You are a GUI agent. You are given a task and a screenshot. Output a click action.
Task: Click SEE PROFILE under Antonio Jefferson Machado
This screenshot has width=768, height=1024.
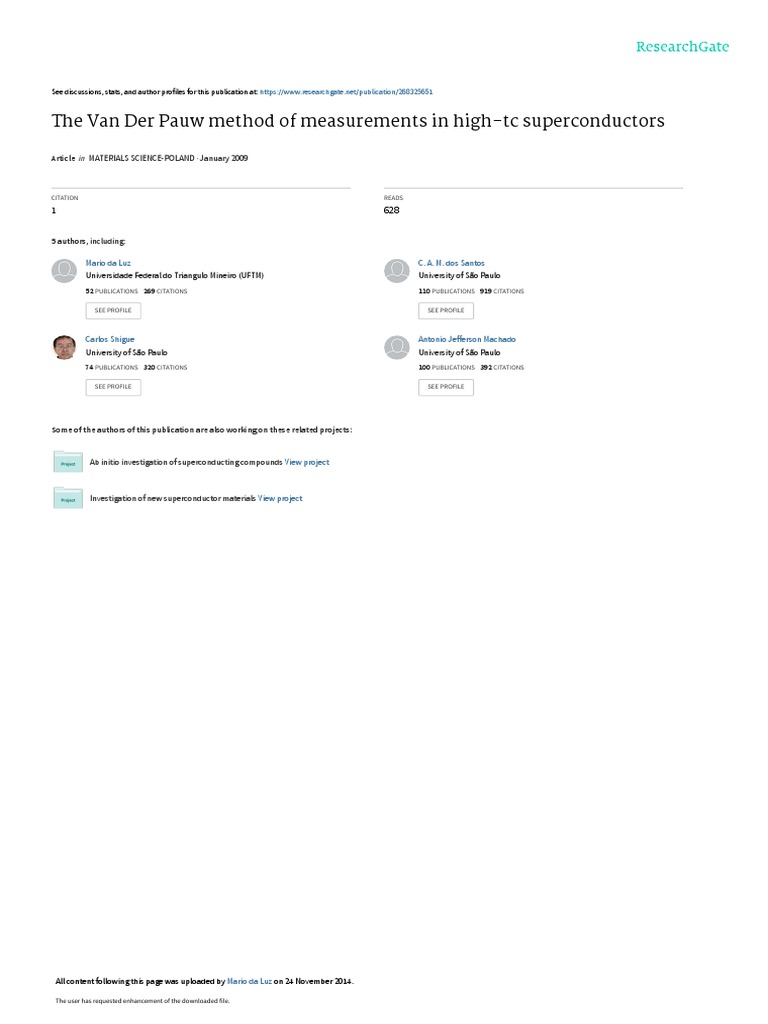446,387
